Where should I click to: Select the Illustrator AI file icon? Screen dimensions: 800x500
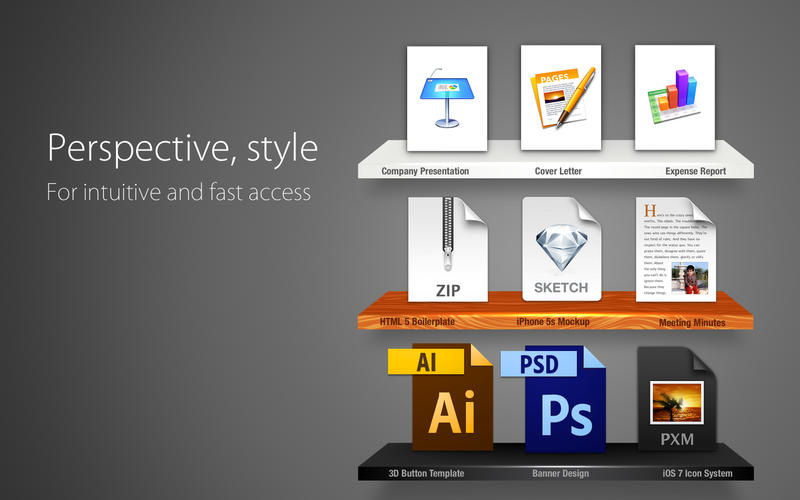[440, 397]
